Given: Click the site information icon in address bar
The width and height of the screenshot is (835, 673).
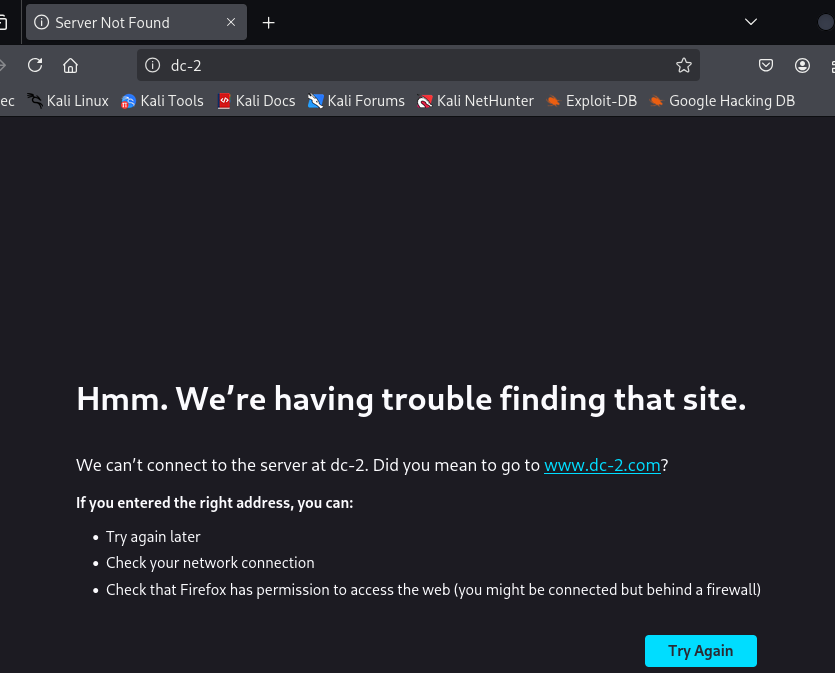Looking at the screenshot, I should [153, 65].
